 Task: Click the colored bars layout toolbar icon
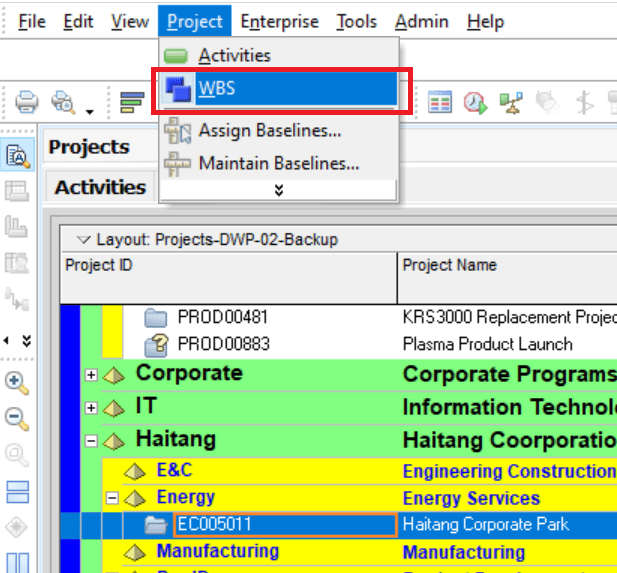[132, 102]
